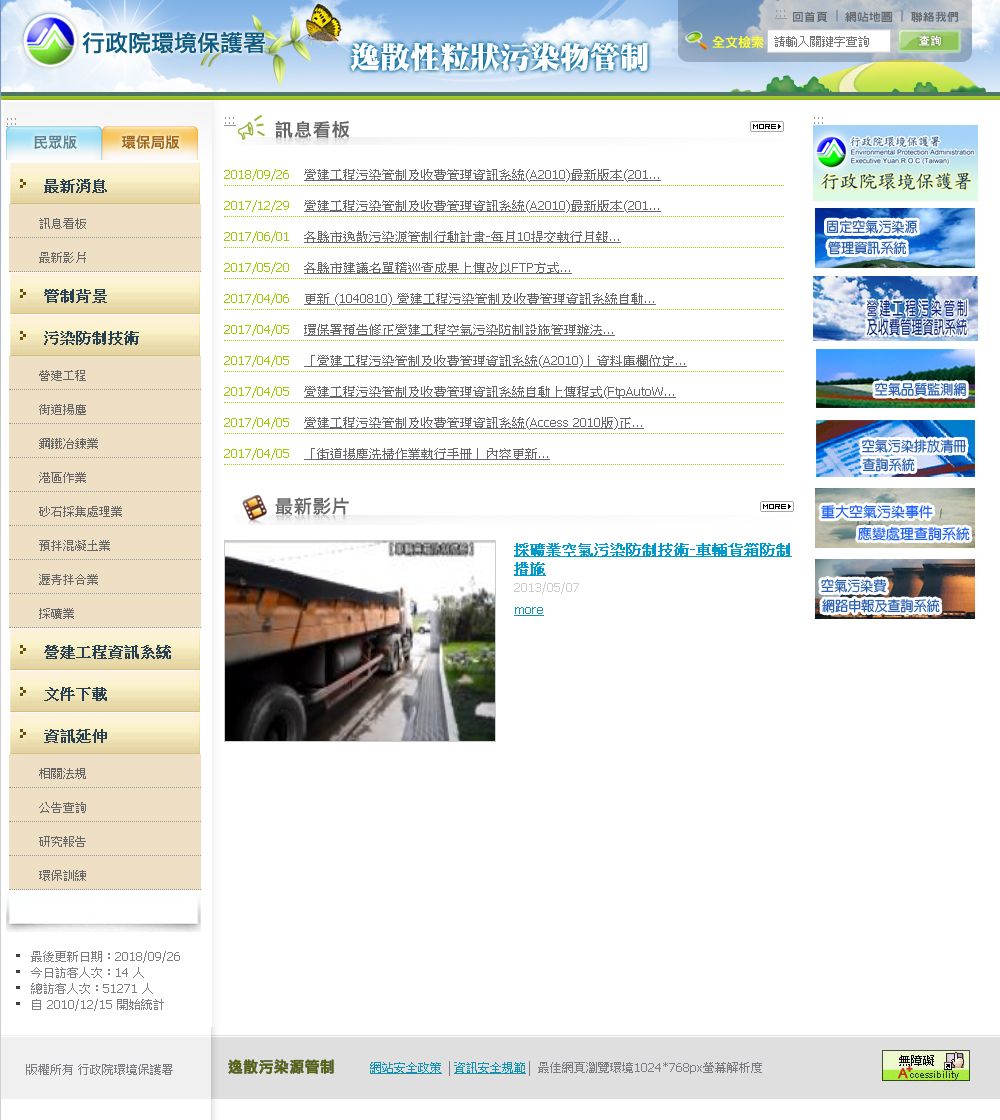Screen dimensions: 1000x1120
Task: Click the keyword search input field
Action: point(827,41)
